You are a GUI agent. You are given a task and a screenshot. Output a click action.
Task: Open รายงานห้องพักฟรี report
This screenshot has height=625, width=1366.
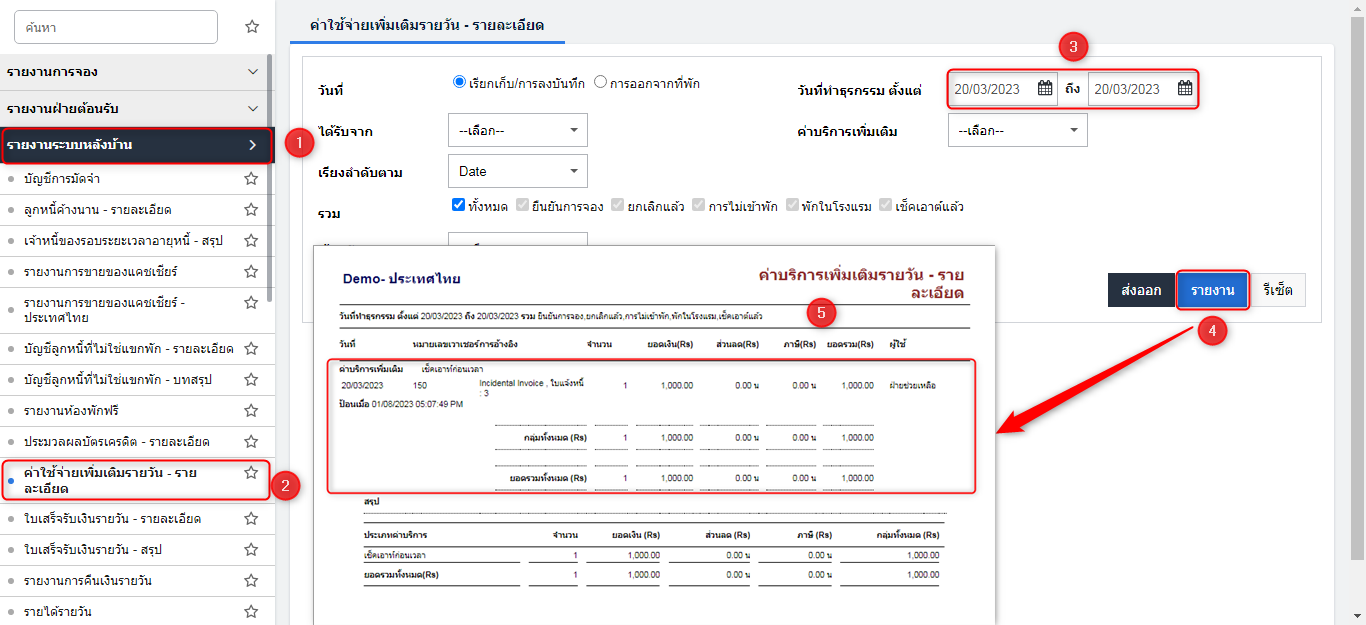point(73,411)
